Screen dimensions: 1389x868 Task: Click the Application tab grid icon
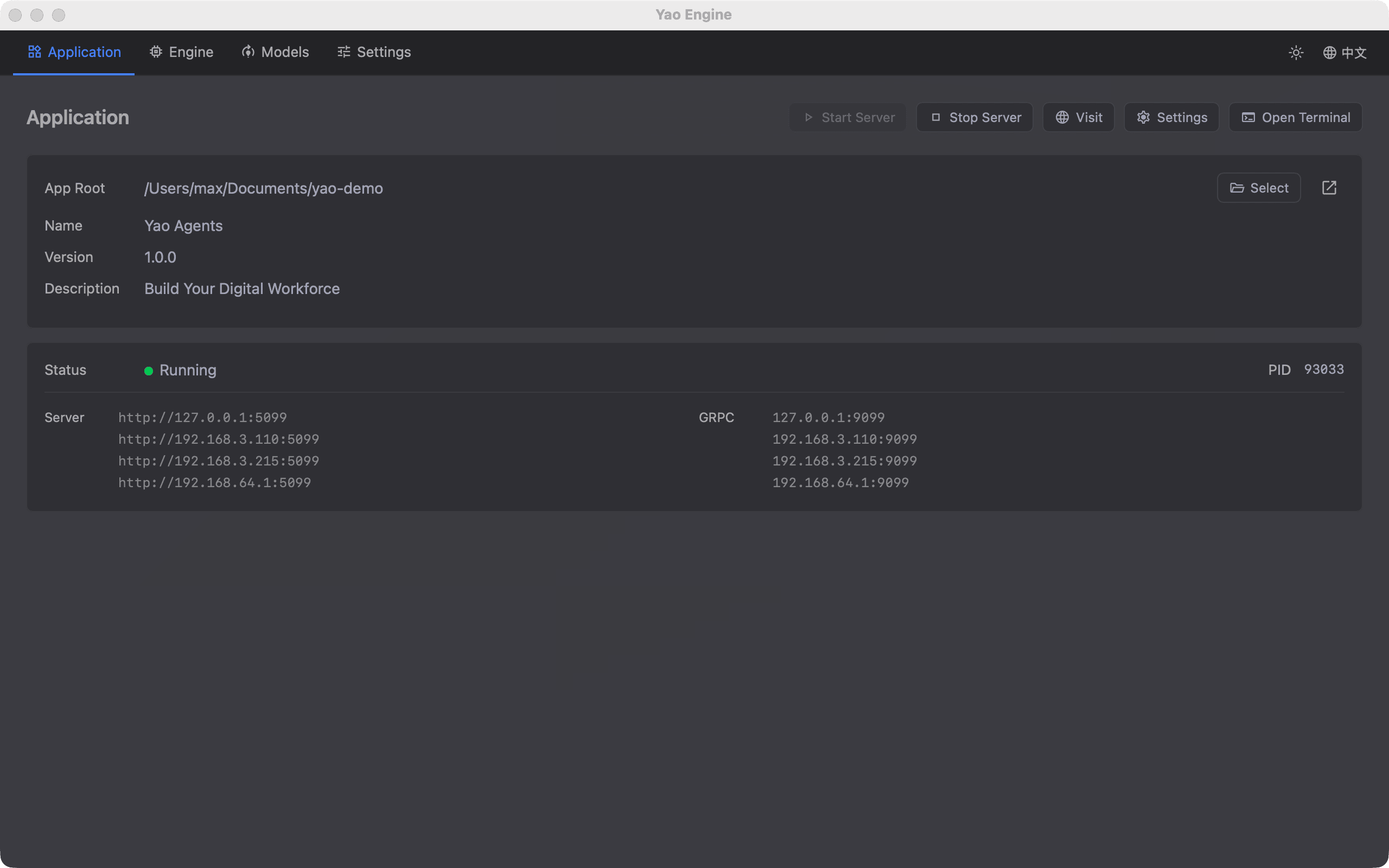pos(34,52)
